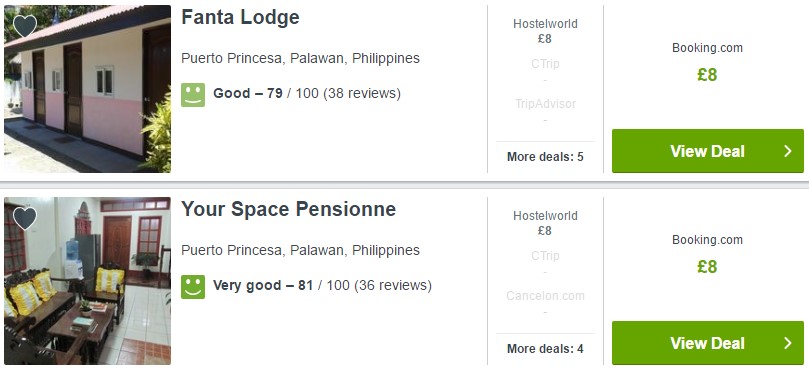The image size is (809, 368).
Task: Open Fanta Lodge hotel title
Action: 240,18
